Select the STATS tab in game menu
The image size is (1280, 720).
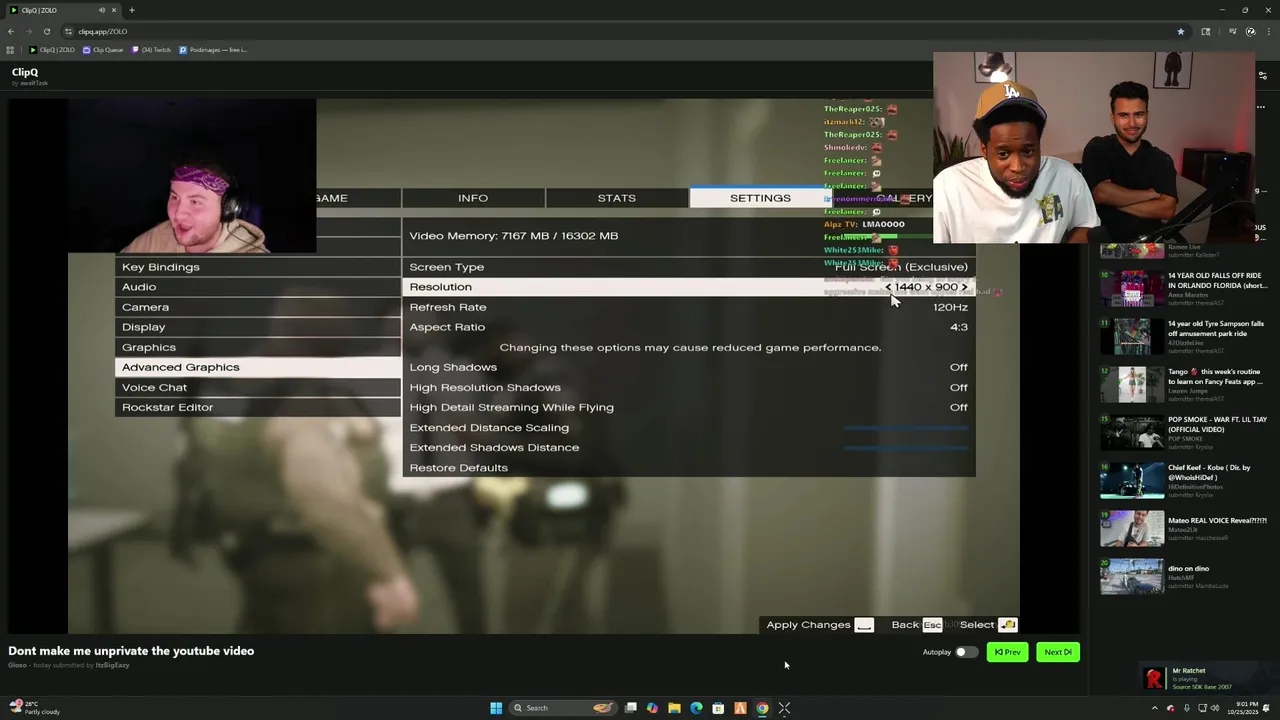617,198
